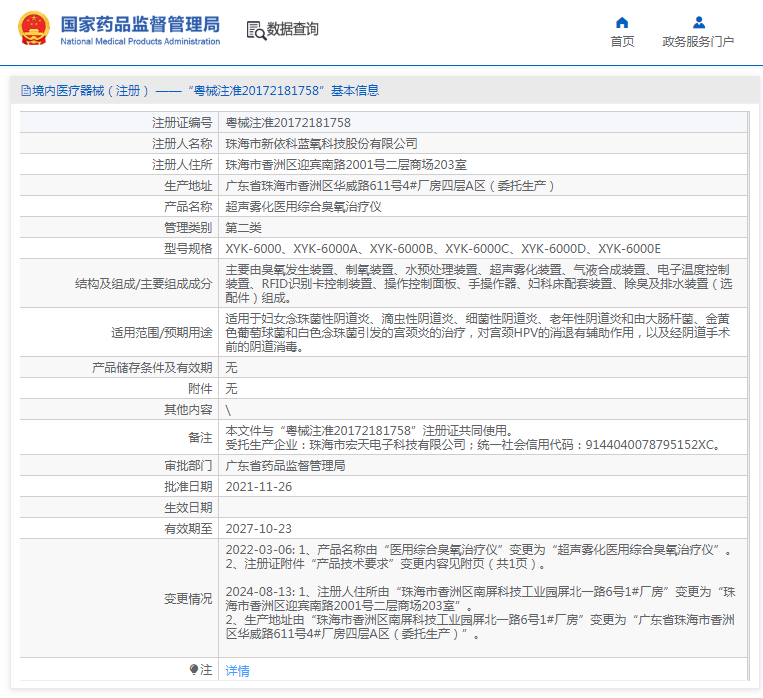Click the 注册人名称 label
The image size is (763, 698).
(x=182, y=144)
